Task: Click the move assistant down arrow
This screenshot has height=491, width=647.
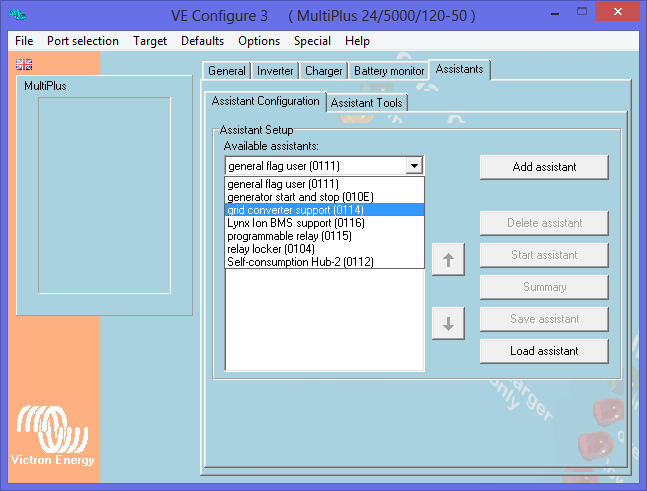Action: click(448, 323)
